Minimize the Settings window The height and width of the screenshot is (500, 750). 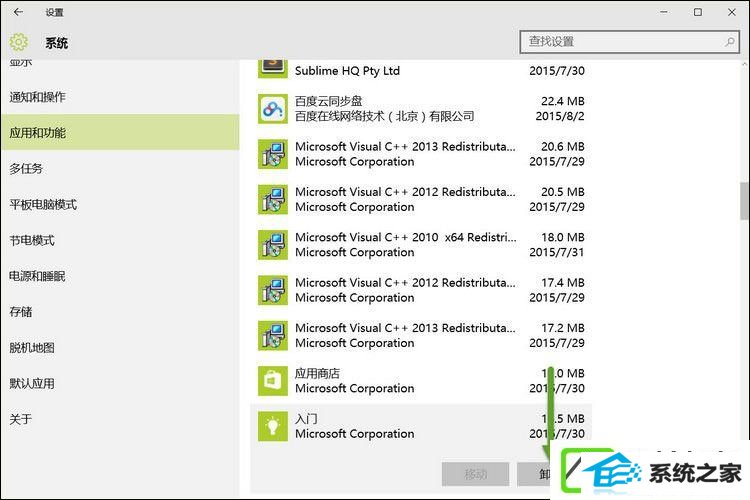[664, 12]
